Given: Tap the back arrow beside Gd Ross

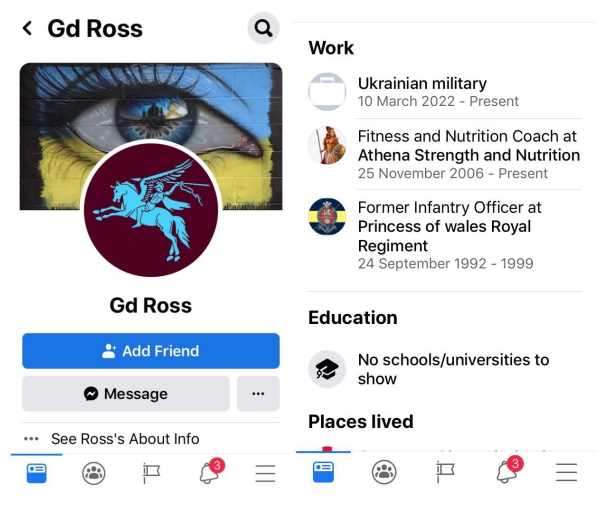Looking at the screenshot, I should pos(27,28).
